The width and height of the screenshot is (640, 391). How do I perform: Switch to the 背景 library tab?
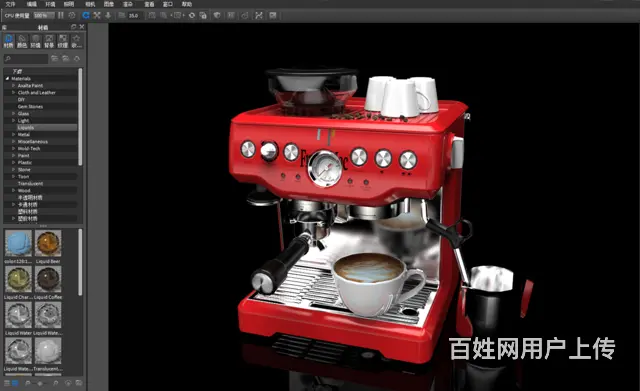(49, 41)
